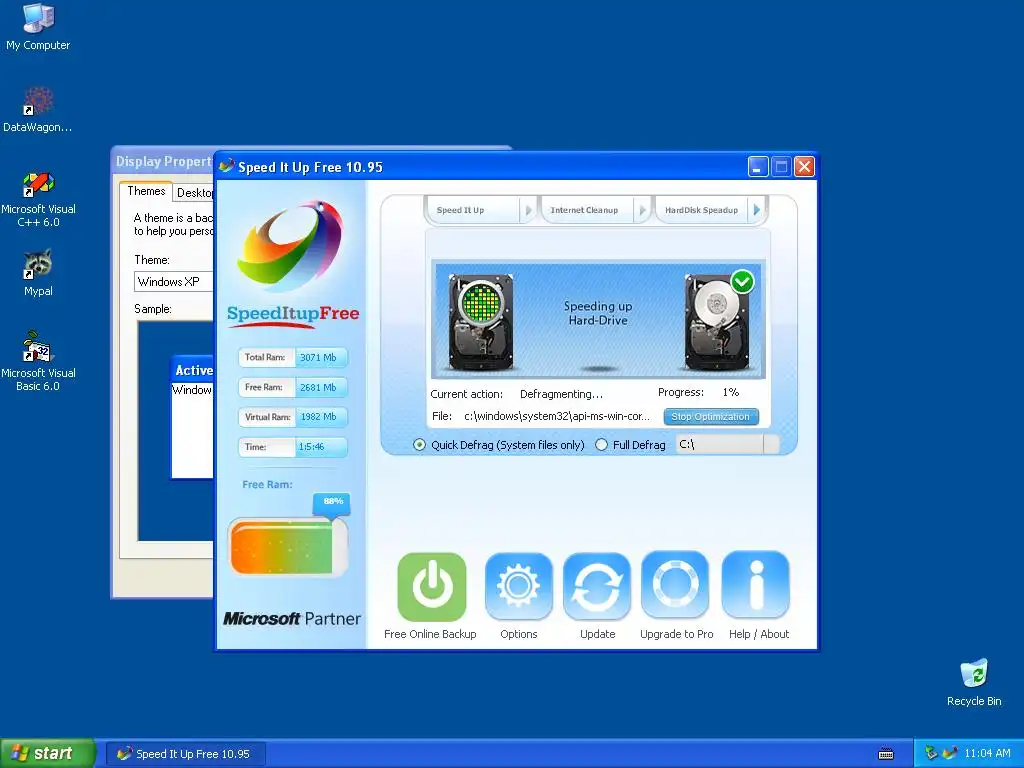Switch to the HardDisk Speedup tab

click(701, 210)
